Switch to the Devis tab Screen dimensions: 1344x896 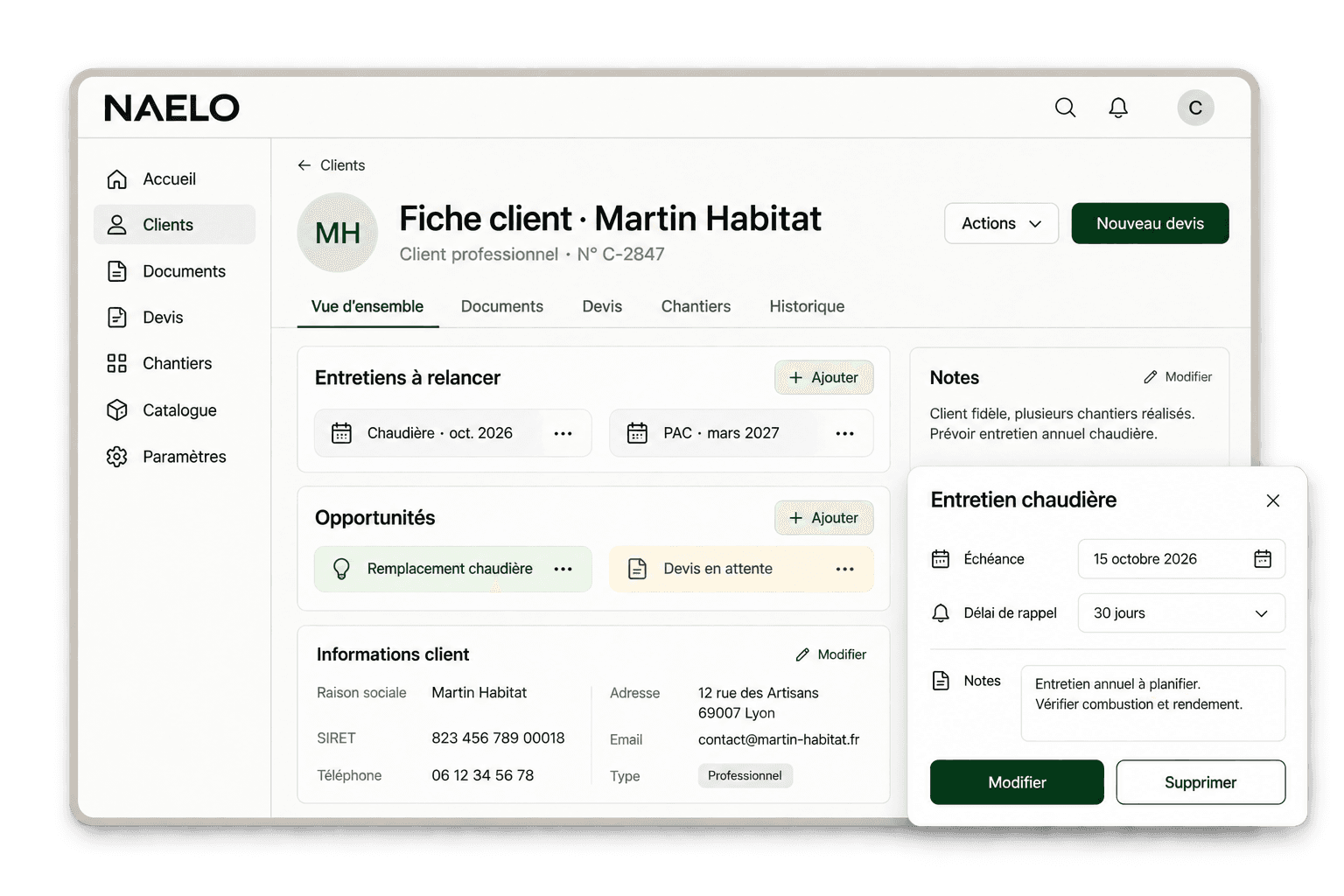tap(602, 306)
